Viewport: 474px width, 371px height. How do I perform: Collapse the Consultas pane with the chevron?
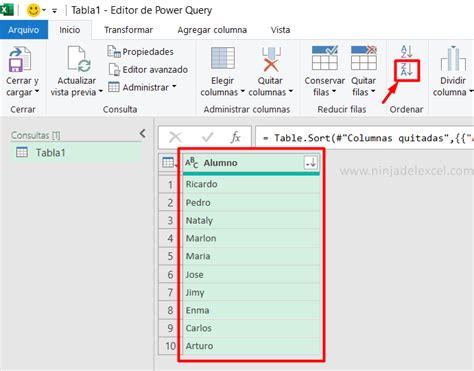click(x=142, y=134)
